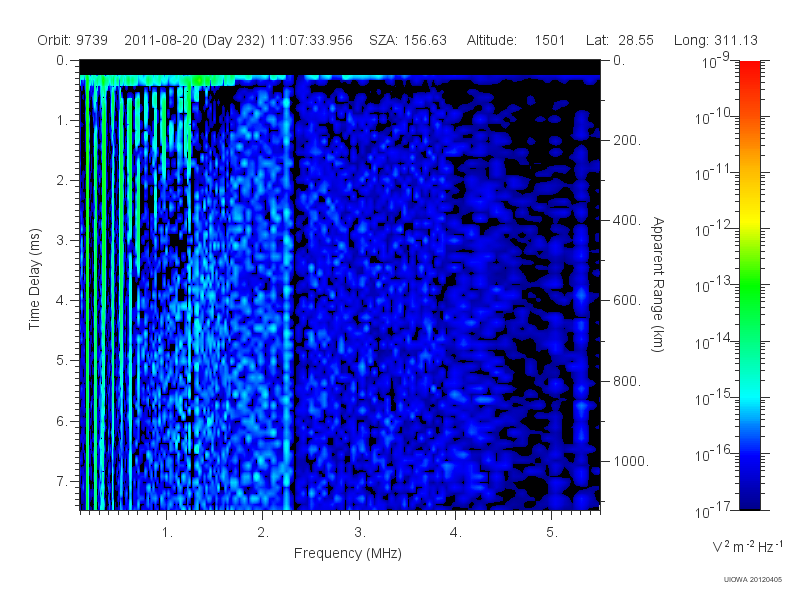The image size is (800, 600).
Task: Click the colorbar tick label '10⁻¹⁴'
Action: point(714,341)
